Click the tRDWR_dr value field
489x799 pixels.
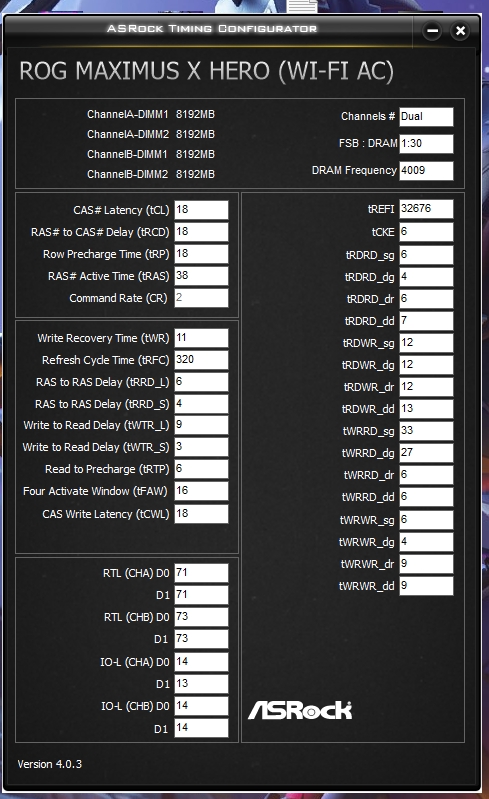point(426,386)
